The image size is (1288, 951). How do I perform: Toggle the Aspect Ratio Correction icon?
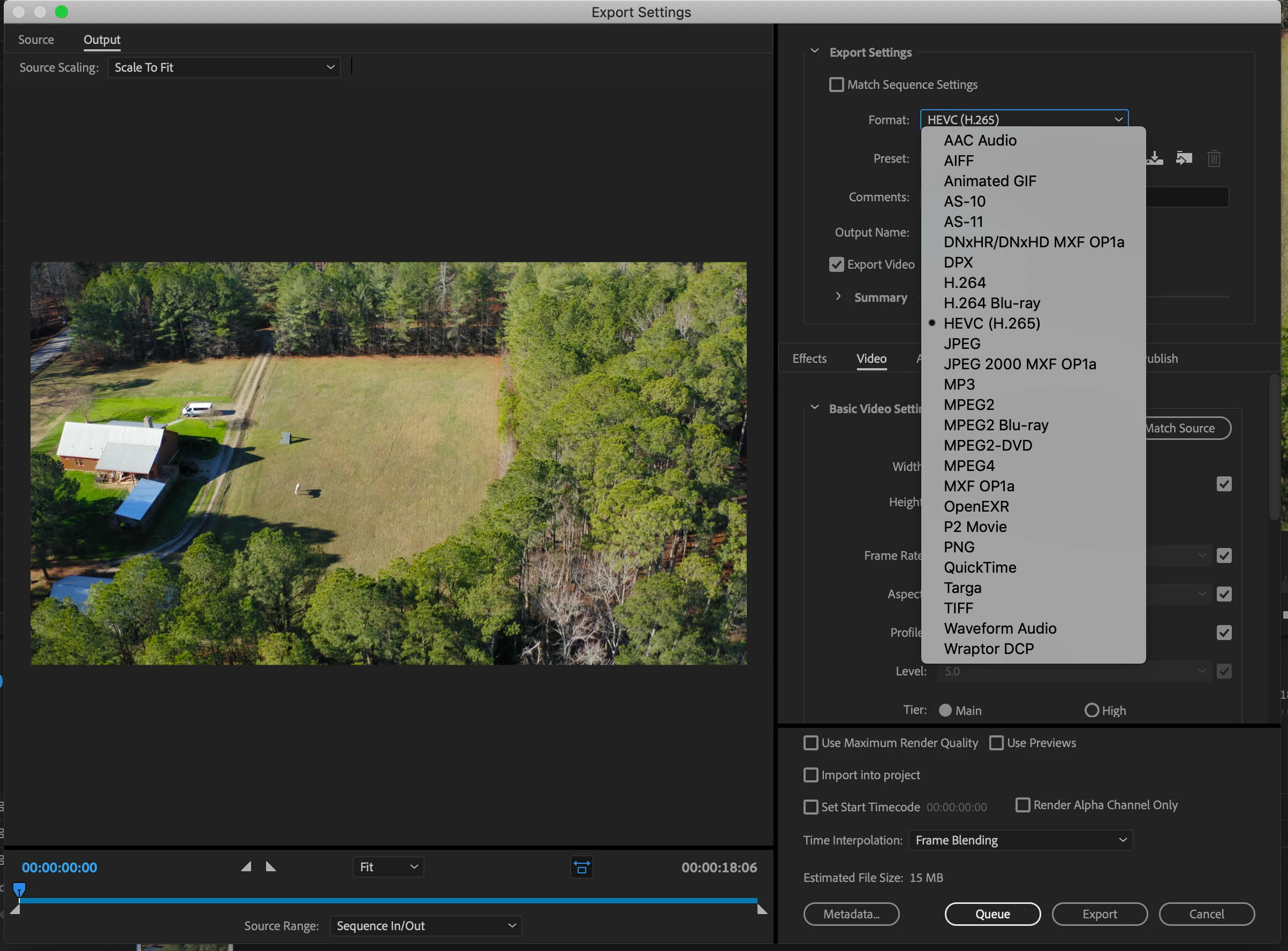coord(581,868)
